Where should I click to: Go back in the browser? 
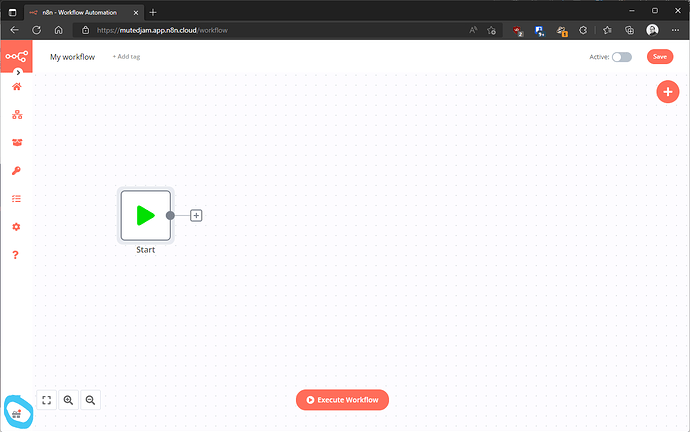point(15,30)
